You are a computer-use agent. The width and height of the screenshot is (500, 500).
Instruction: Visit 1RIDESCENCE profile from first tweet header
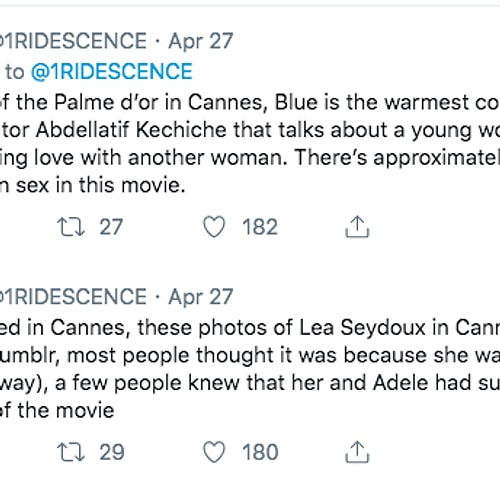pos(73,41)
